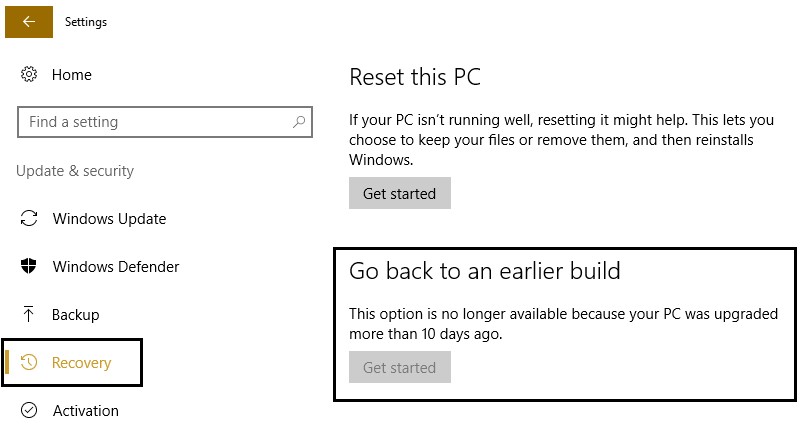The image size is (812, 432).
Task: Switch to the Windows Defender label
Action: pyautogui.click(x=116, y=267)
